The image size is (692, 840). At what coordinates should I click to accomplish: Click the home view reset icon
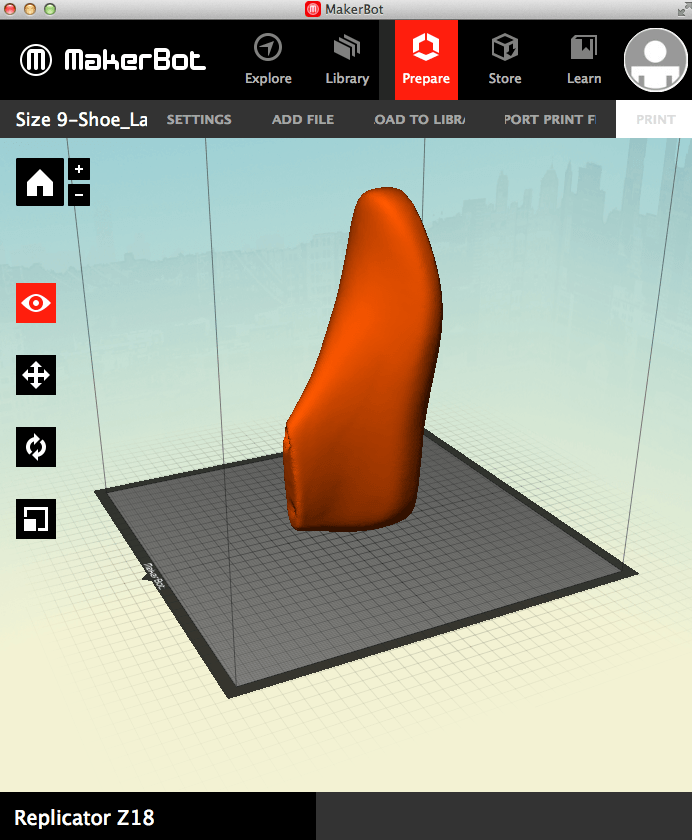click(x=39, y=182)
